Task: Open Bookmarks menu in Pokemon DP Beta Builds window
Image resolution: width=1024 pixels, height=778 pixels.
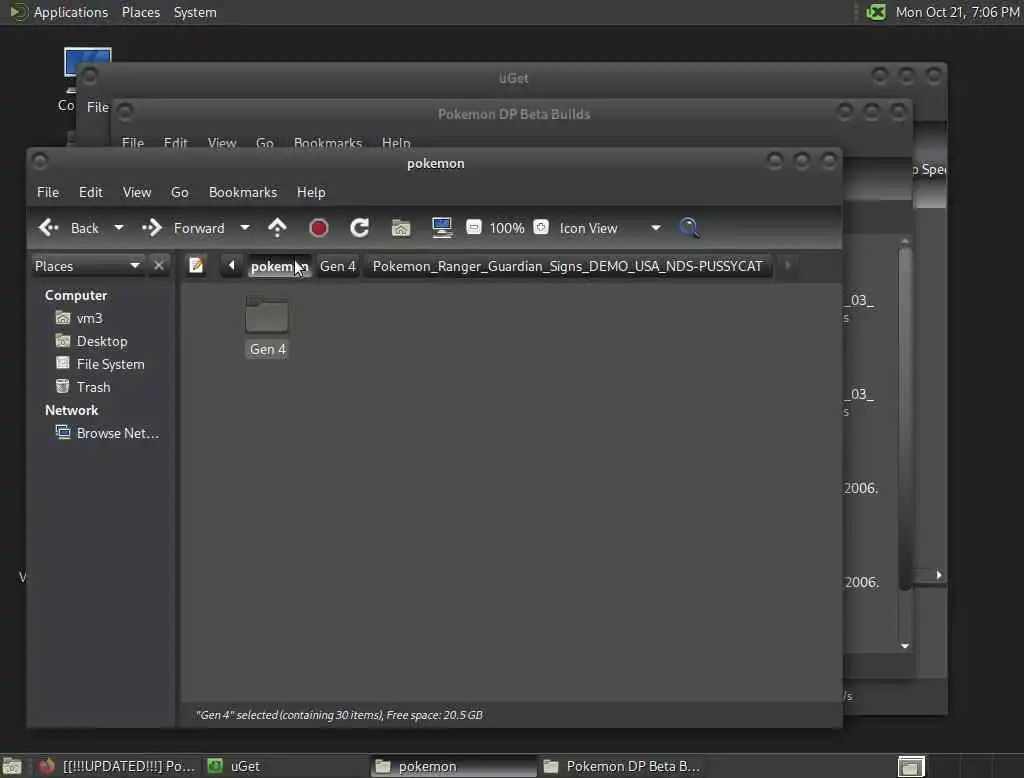Action: 328,142
